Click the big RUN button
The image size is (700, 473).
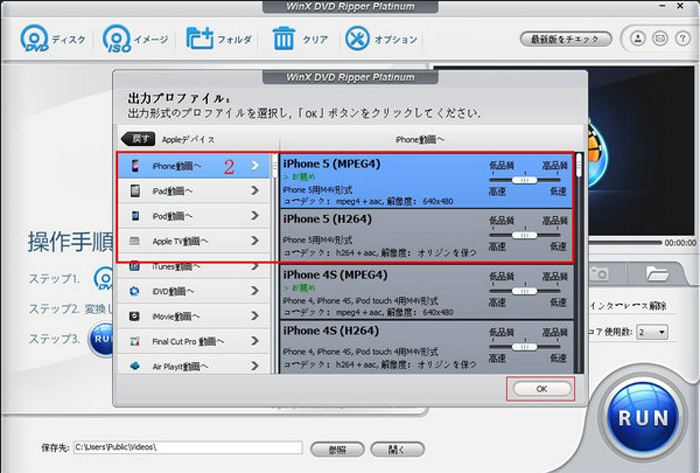tap(643, 418)
